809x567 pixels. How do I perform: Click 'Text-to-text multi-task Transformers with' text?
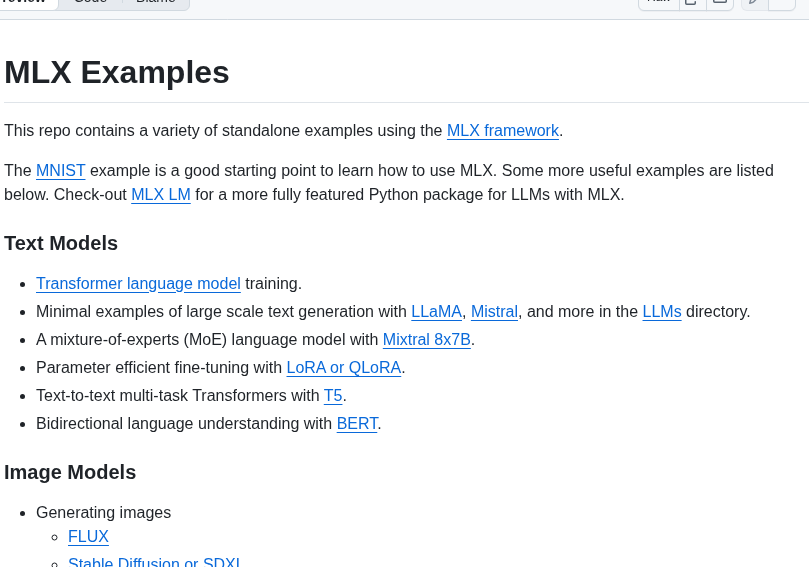tap(177, 396)
